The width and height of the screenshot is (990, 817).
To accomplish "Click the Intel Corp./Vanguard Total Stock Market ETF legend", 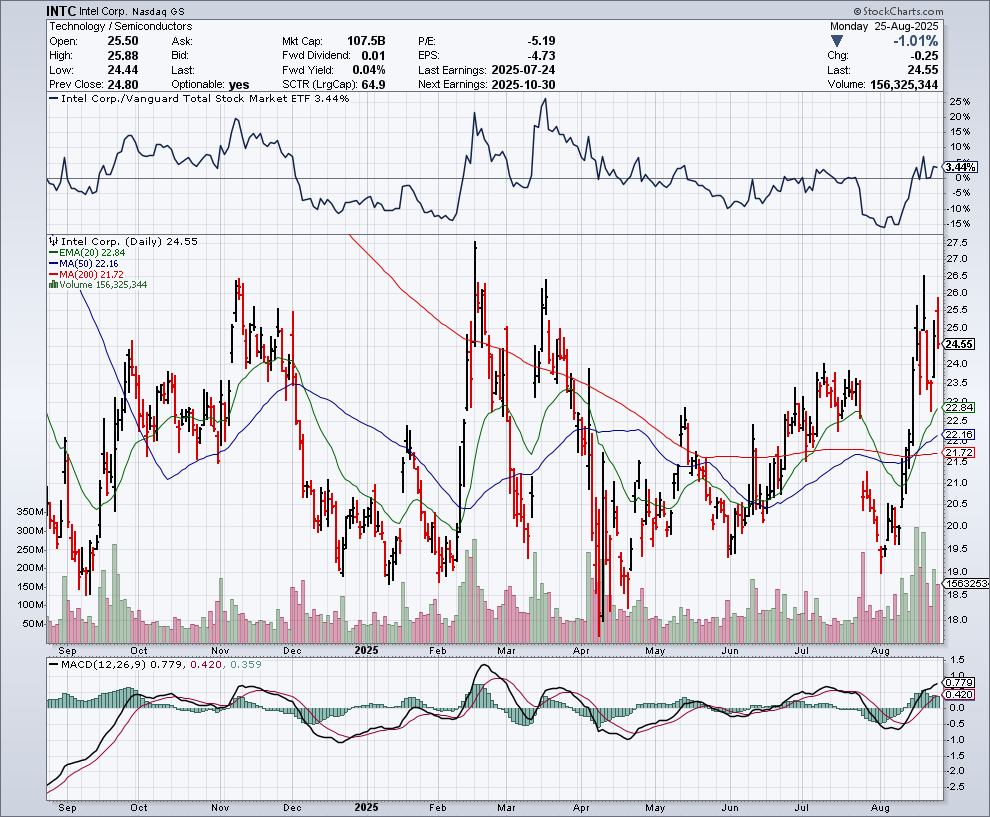I will 199,98.
